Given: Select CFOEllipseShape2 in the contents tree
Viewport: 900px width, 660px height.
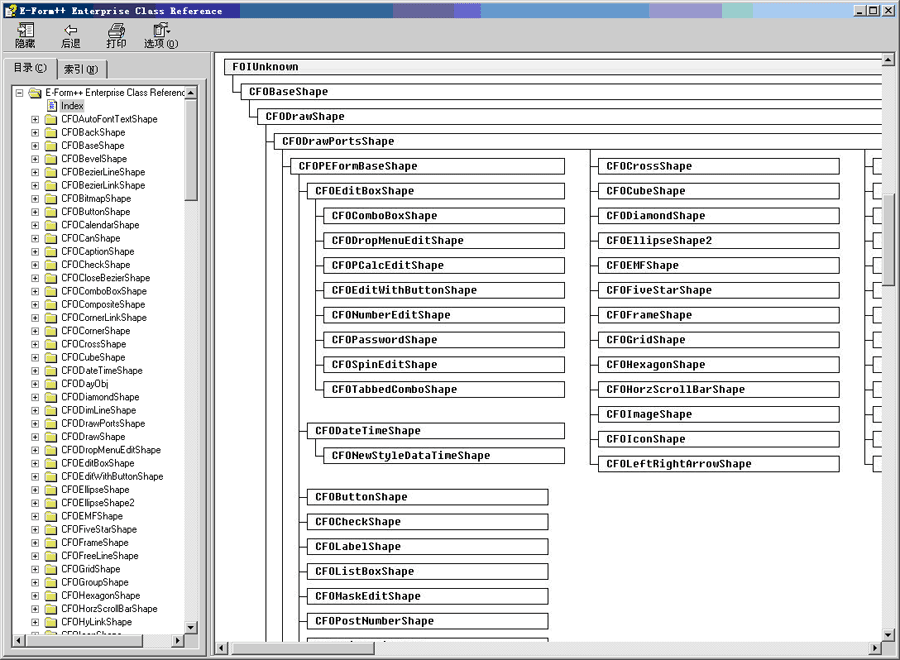Looking at the screenshot, I should (97, 503).
